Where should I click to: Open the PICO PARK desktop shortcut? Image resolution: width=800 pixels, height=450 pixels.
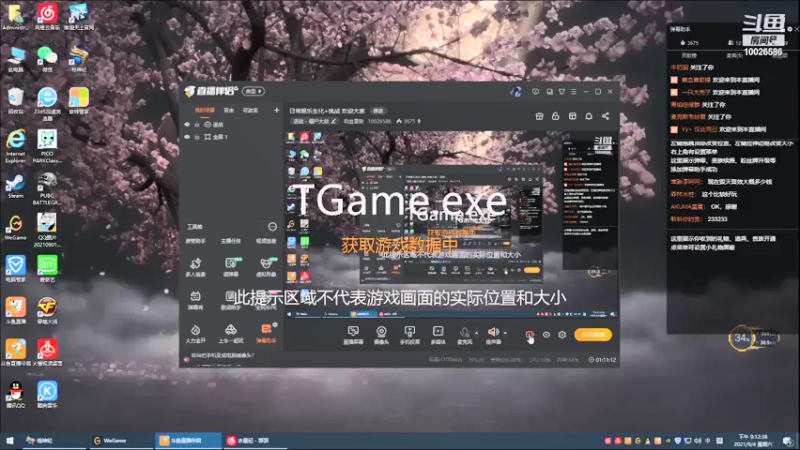click(x=47, y=146)
